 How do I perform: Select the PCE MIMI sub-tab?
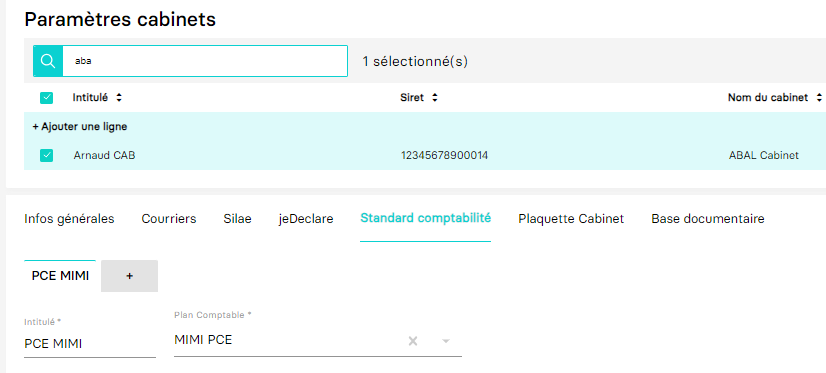coord(60,276)
